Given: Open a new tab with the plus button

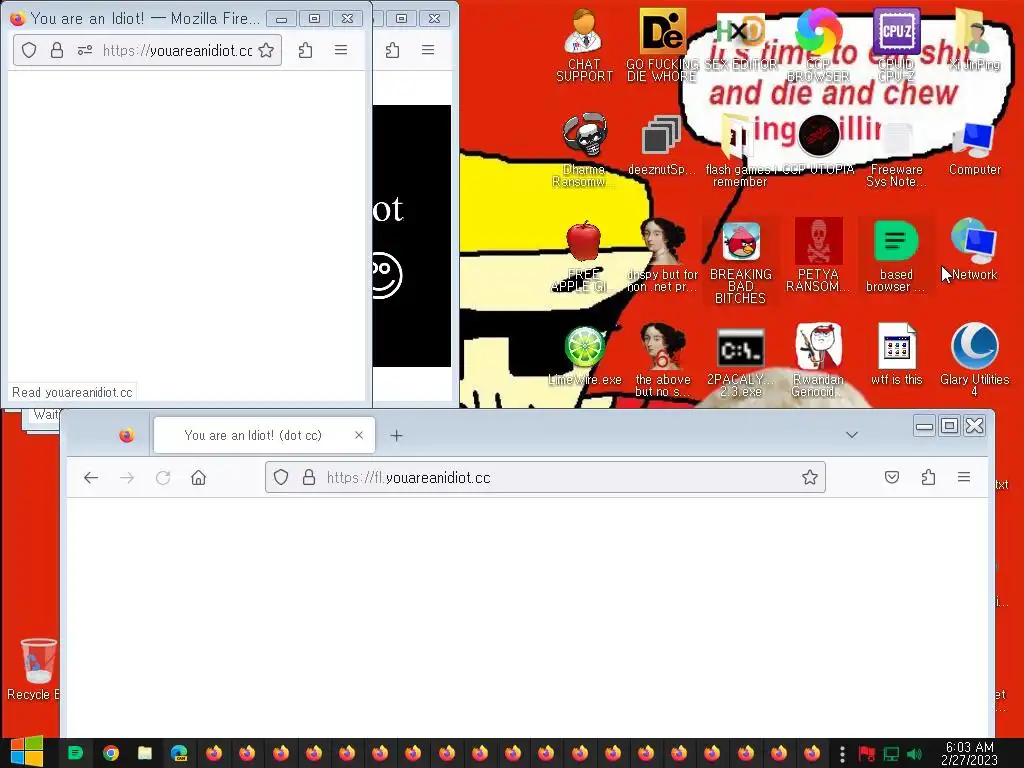Looking at the screenshot, I should [x=396, y=435].
